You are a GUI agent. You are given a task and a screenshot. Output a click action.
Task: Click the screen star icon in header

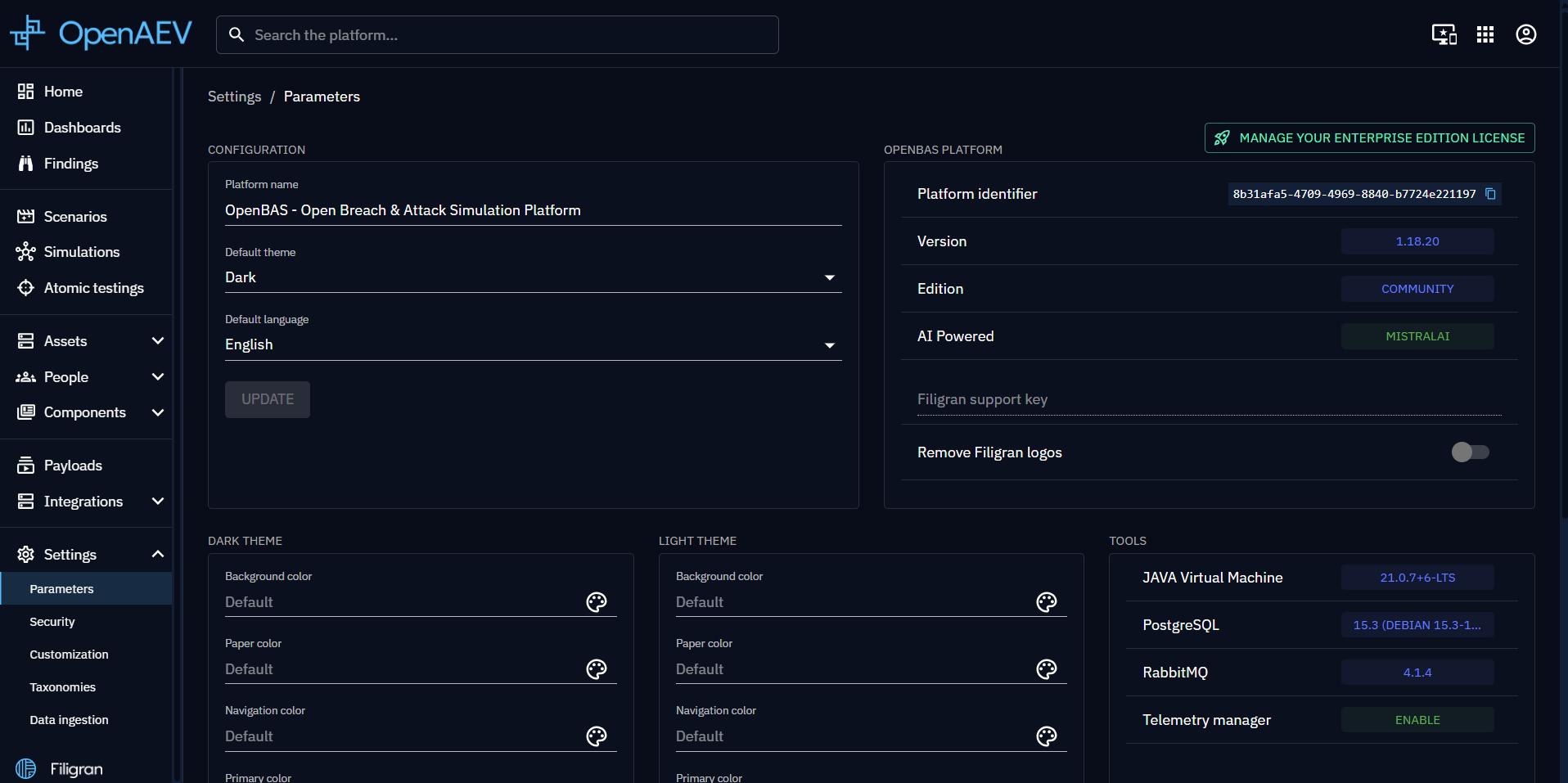1444,34
